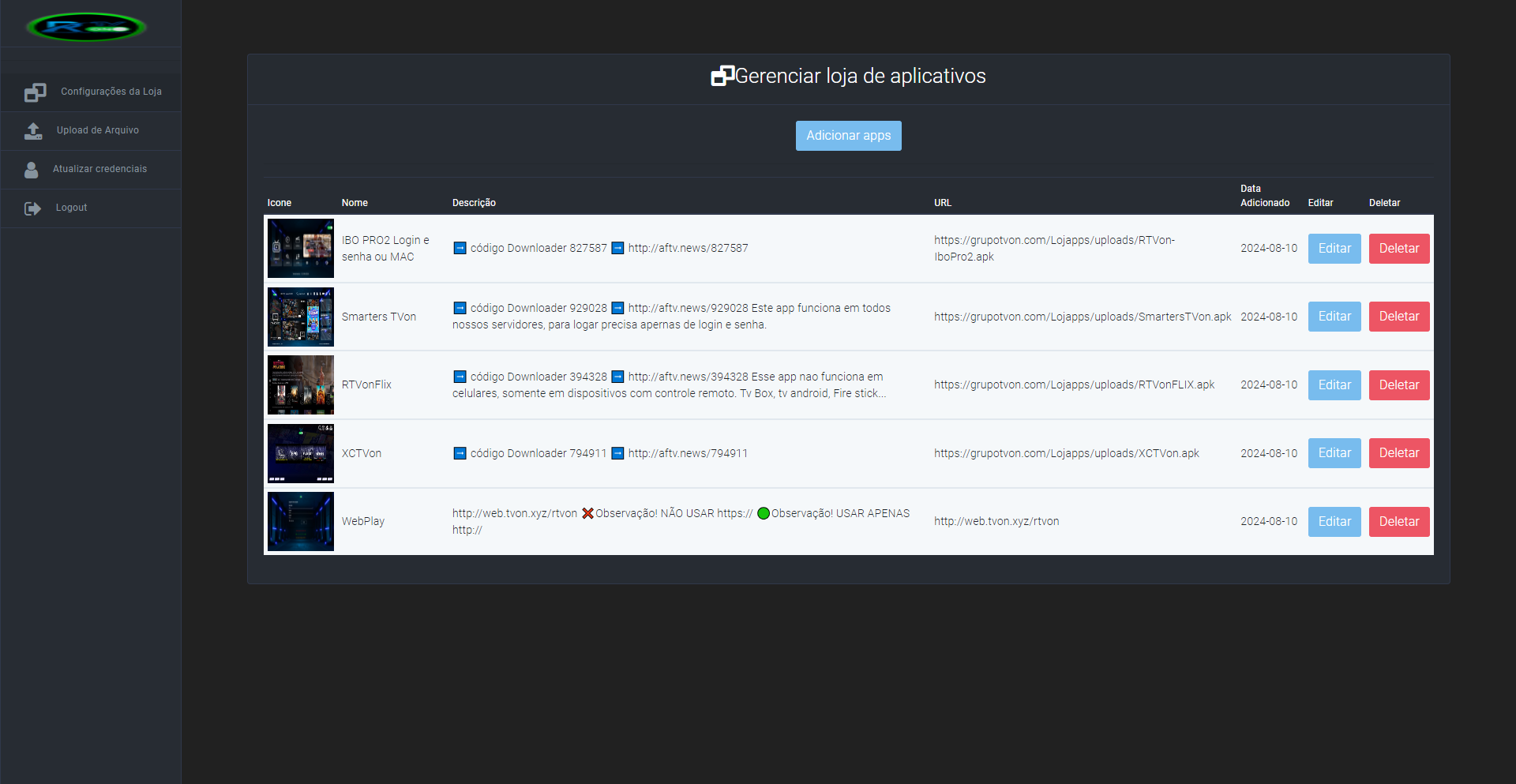Image resolution: width=1516 pixels, height=784 pixels.
Task: Click the icon beside Gerenciar loja de aplicativos
Action: click(722, 76)
